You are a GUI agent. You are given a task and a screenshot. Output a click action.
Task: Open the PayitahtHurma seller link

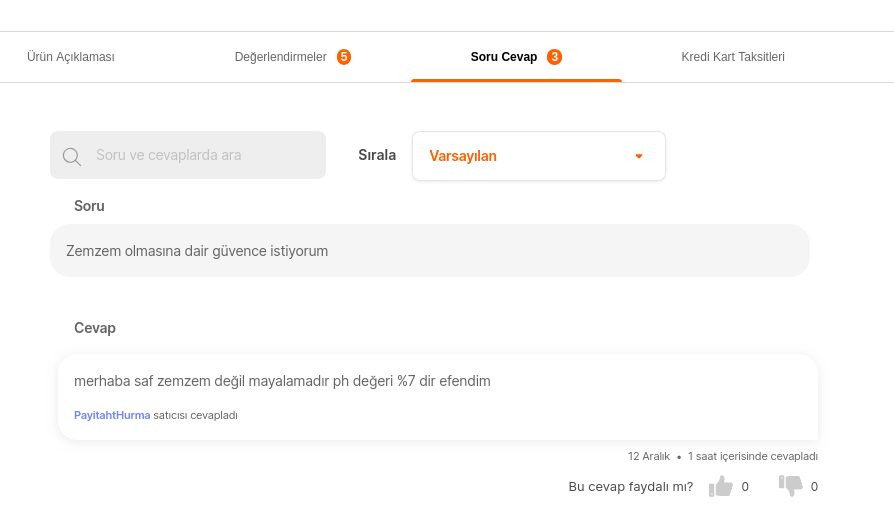112,415
